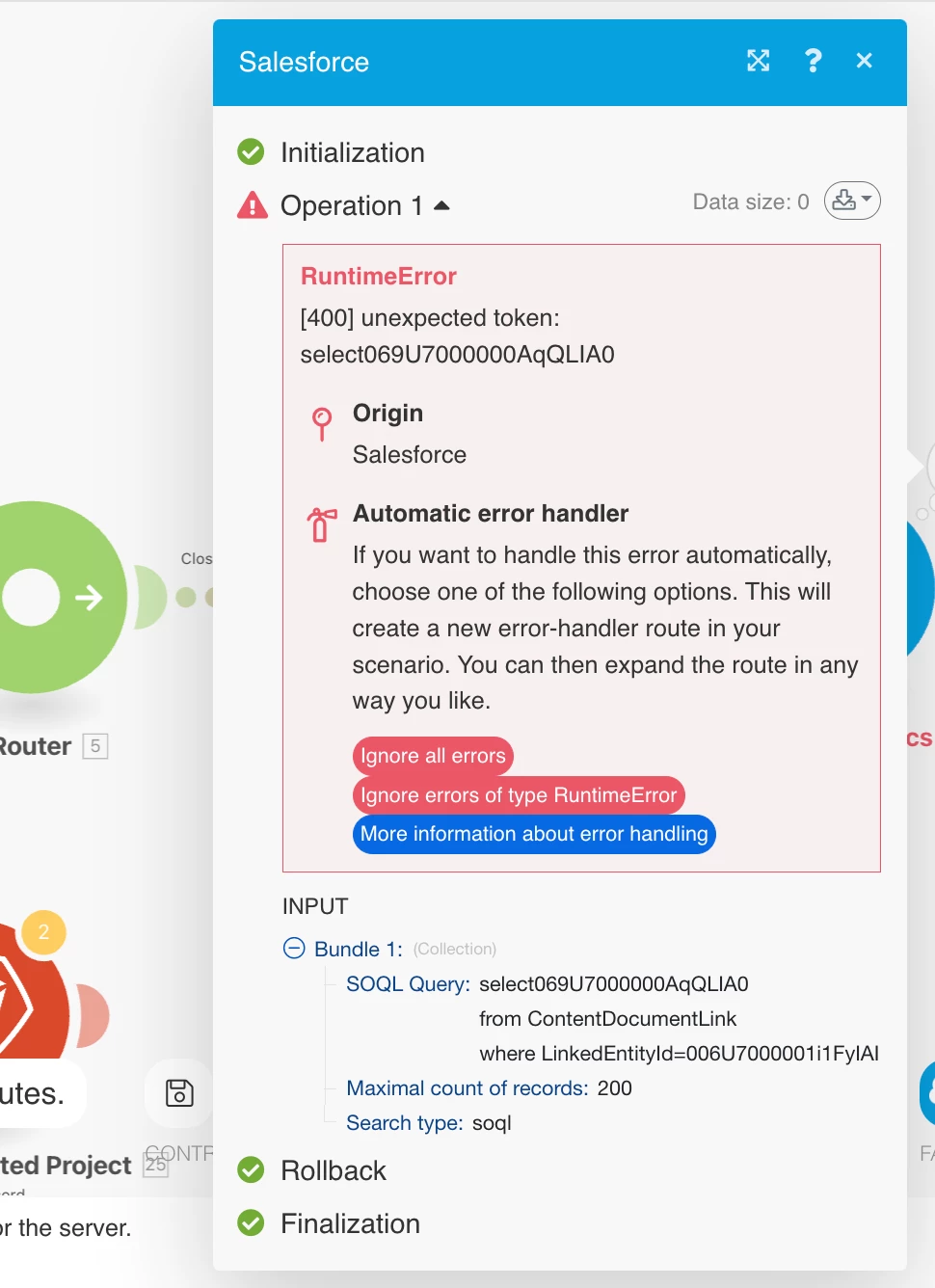The width and height of the screenshot is (935, 1288).
Task: Click the save scenario disk icon
Action: pos(179,1092)
